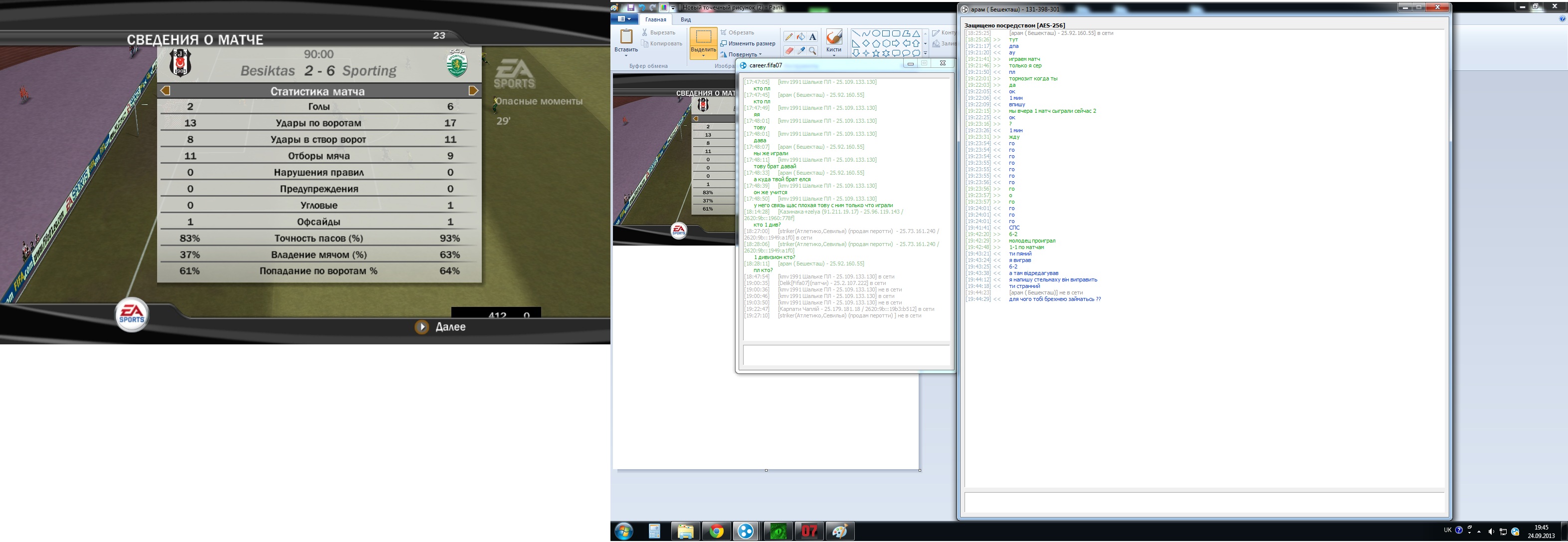Expand the Кисти brushes dropdown arrow

pos(834,55)
